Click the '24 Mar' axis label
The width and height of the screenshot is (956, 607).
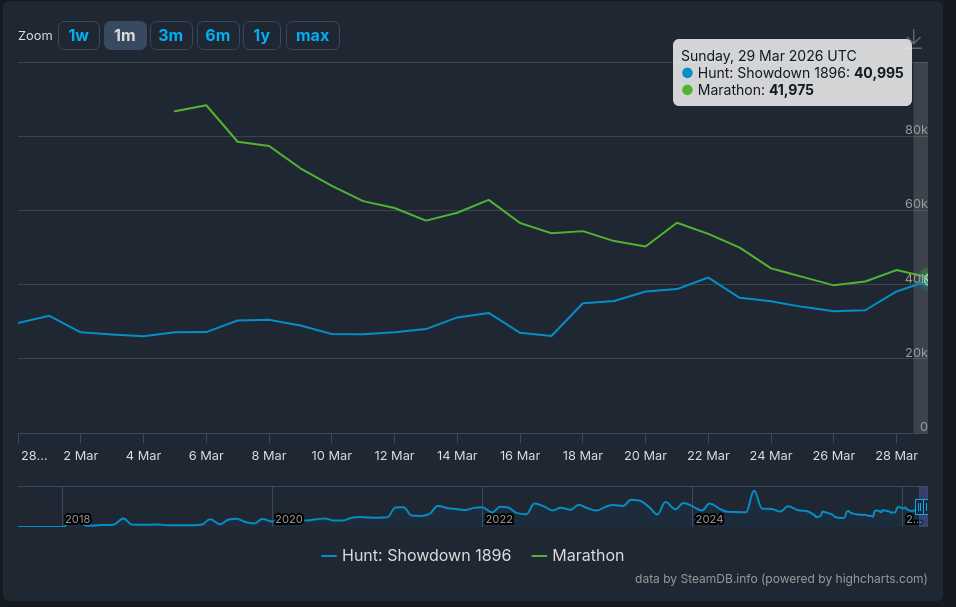771,456
